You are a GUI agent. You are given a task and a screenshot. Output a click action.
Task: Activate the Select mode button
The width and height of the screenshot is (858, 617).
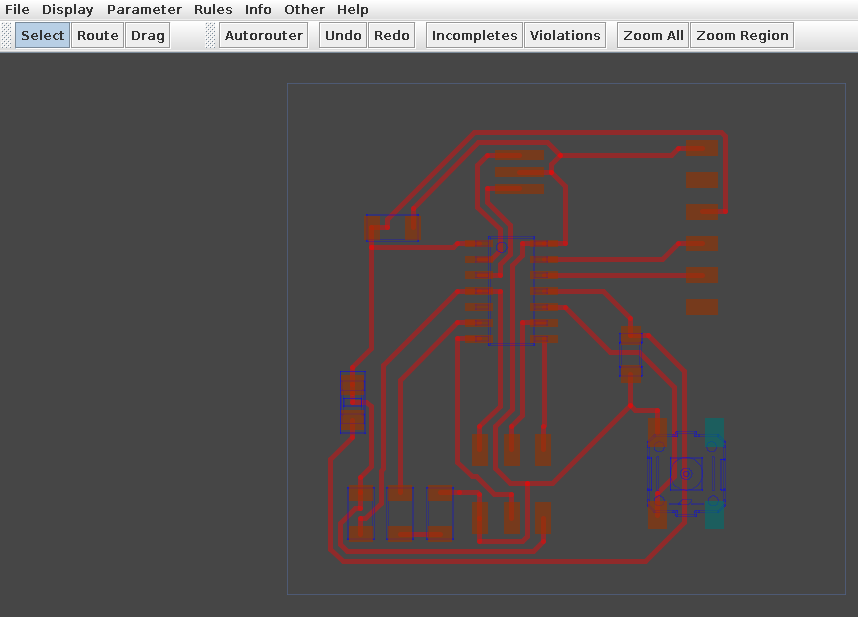(x=42, y=36)
